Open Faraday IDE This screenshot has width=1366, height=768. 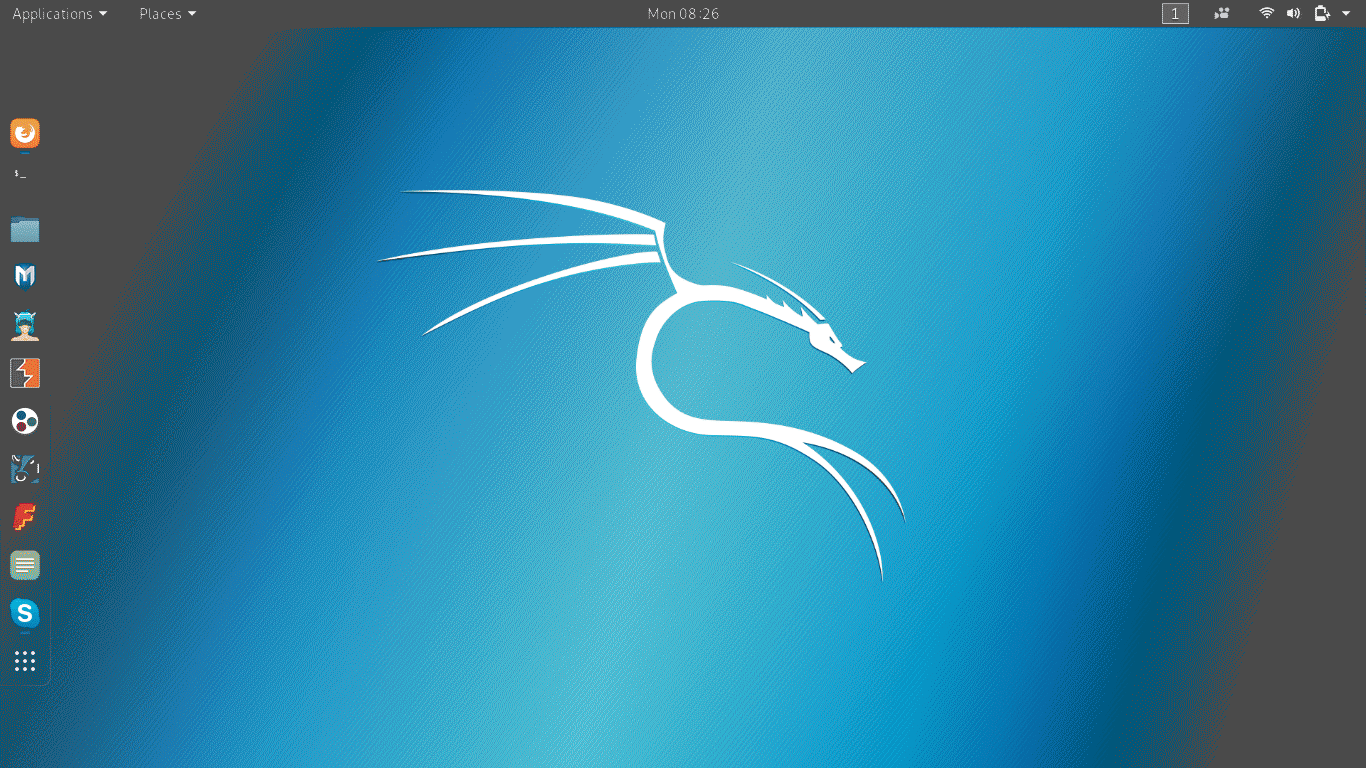pyautogui.click(x=24, y=517)
